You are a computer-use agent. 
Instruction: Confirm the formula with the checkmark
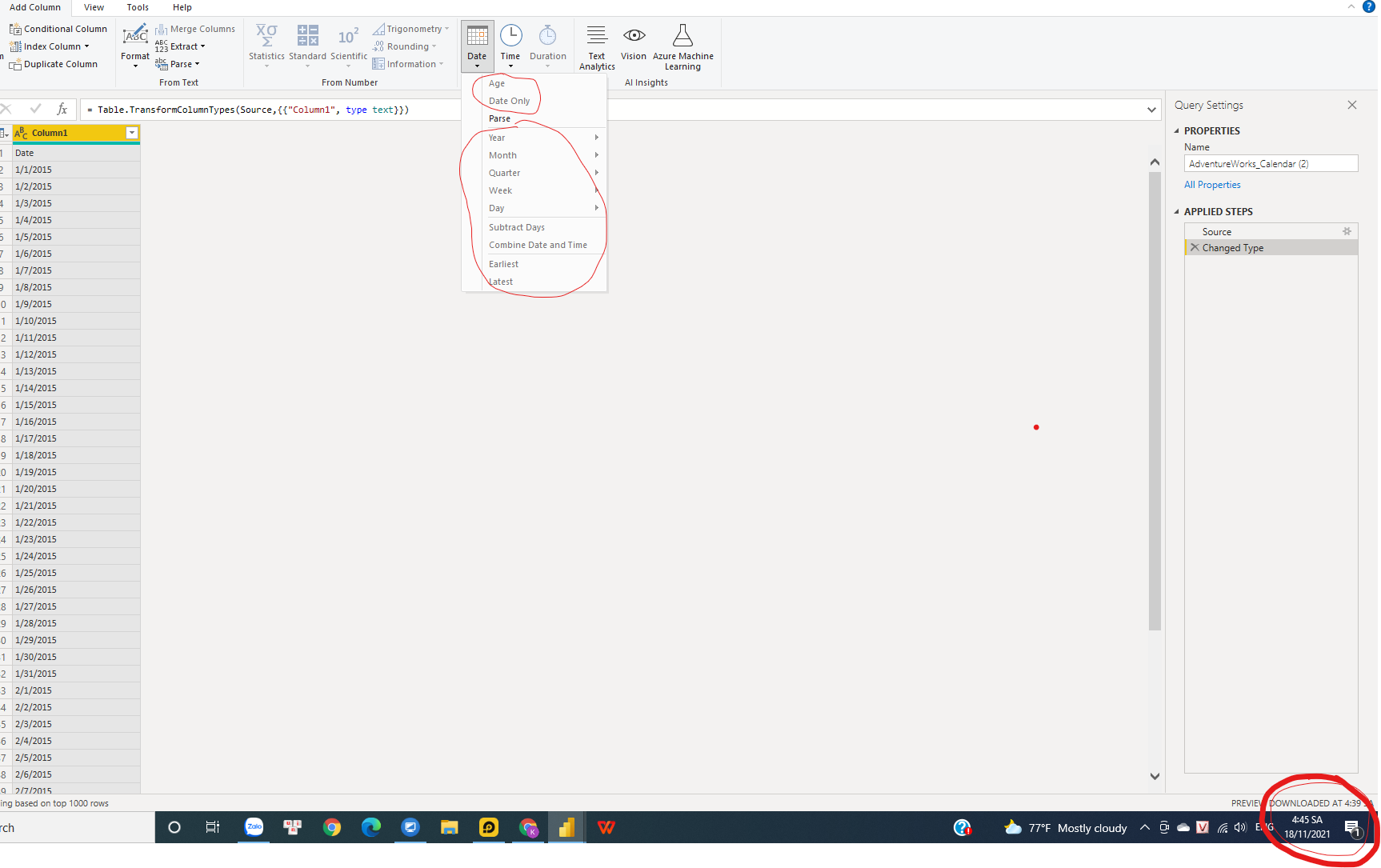tap(35, 109)
